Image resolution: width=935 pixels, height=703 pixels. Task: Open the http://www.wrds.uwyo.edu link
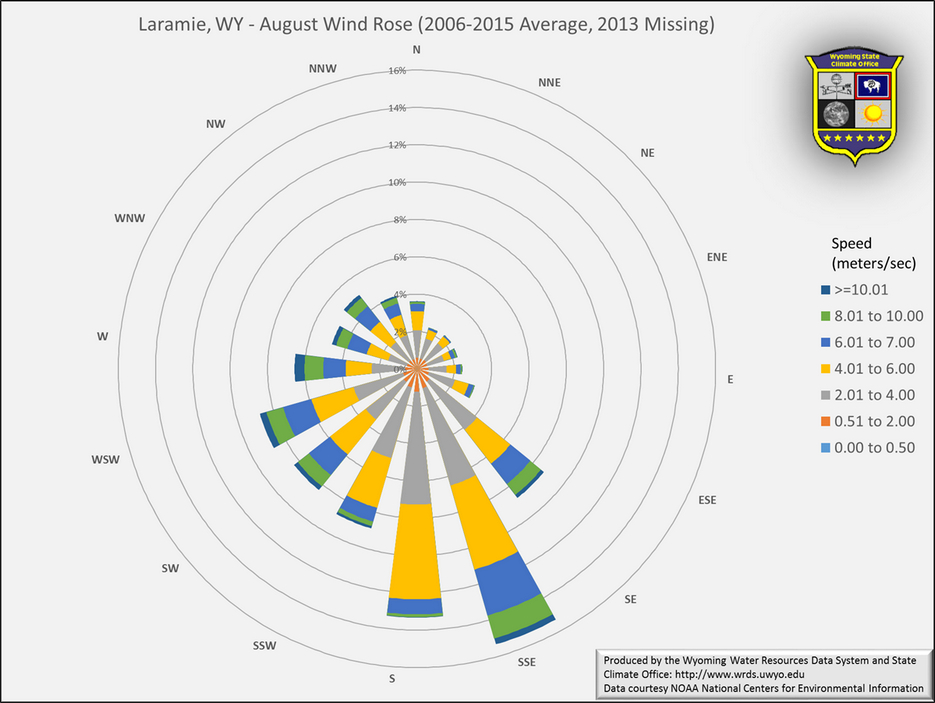pyautogui.click(x=739, y=674)
